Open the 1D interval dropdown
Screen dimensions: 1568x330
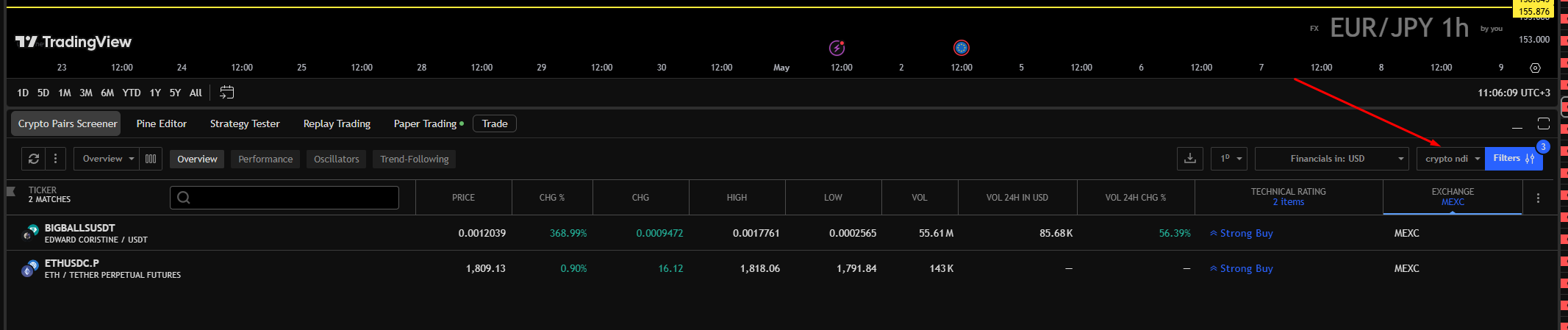(1229, 159)
